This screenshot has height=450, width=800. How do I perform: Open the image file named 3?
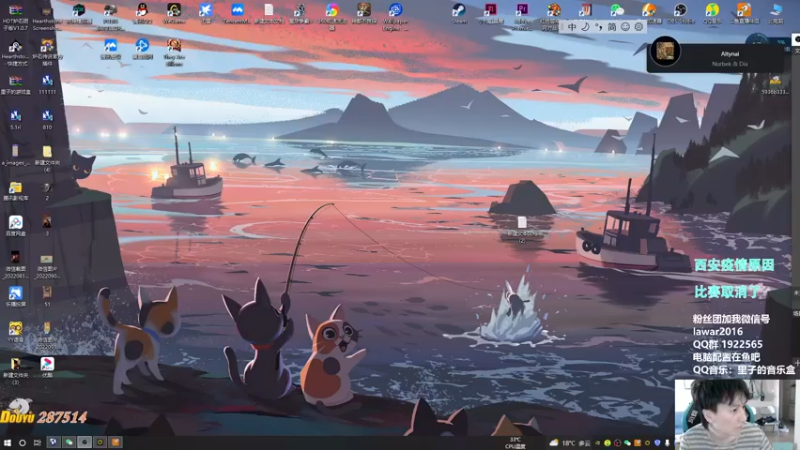coord(47,223)
